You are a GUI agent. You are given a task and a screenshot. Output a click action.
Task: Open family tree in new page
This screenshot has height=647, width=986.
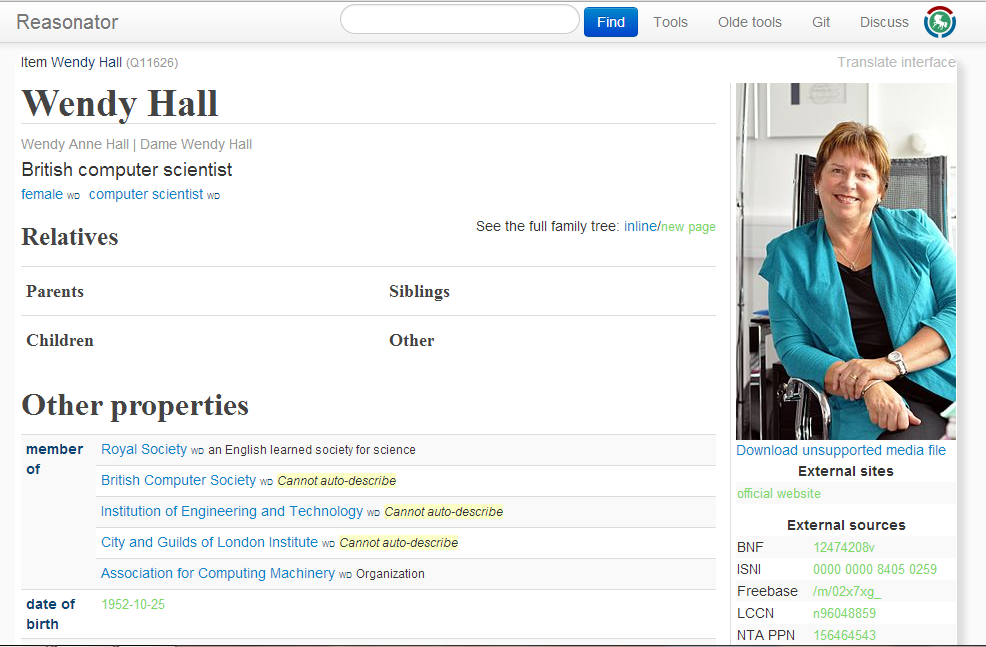coord(688,227)
